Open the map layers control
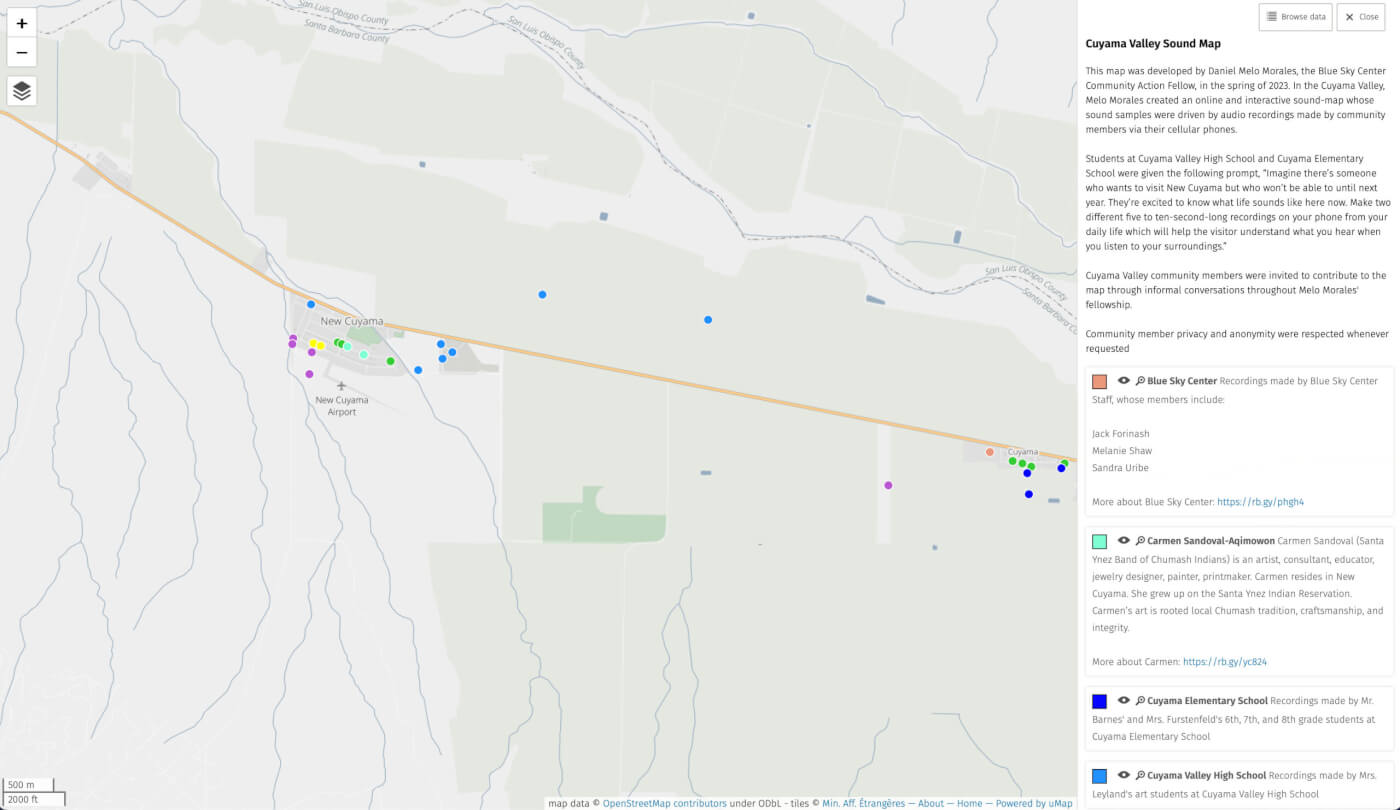1400x810 pixels. pos(22,91)
